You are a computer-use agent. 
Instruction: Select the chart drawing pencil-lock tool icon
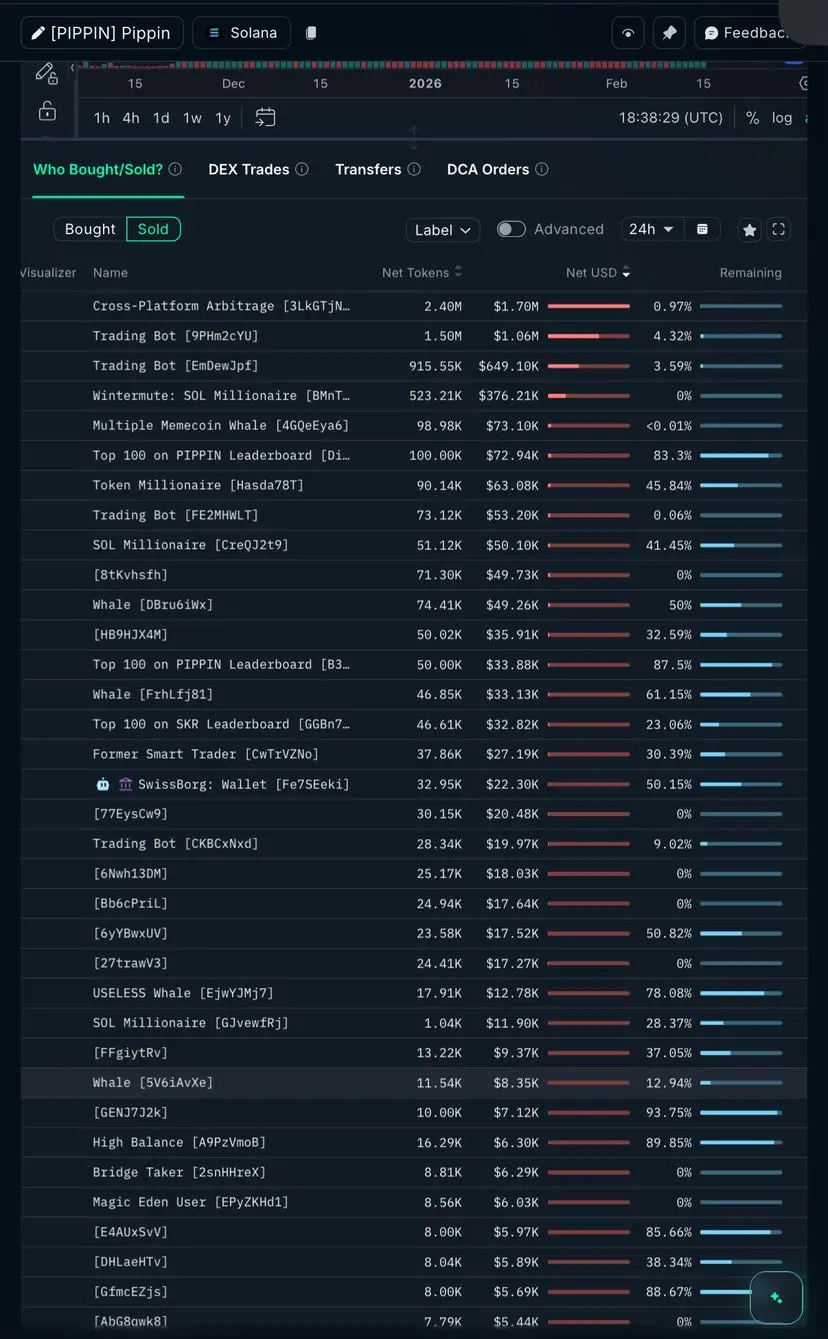coord(47,73)
